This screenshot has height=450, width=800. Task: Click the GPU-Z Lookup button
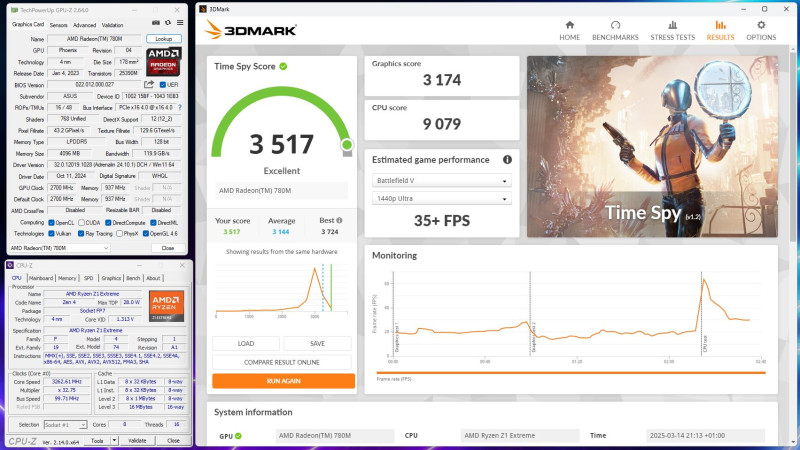pos(164,39)
